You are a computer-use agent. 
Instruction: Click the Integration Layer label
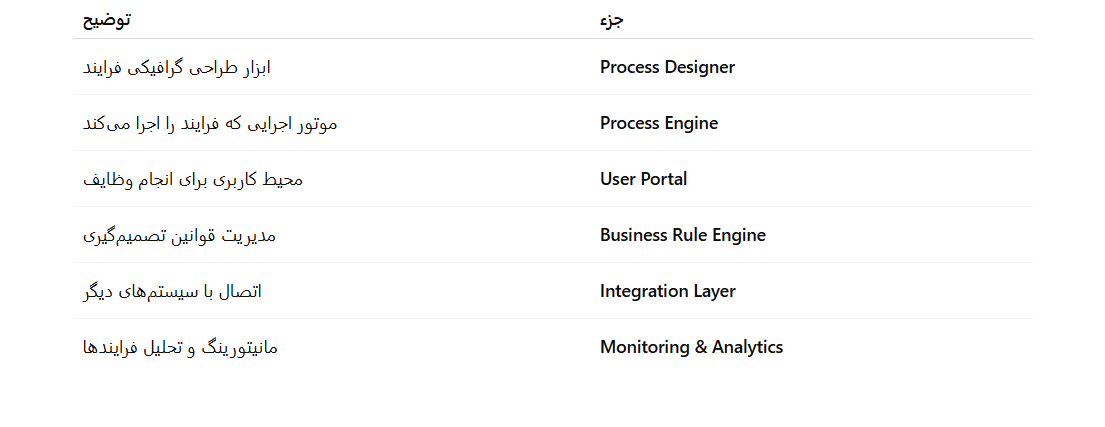667,291
